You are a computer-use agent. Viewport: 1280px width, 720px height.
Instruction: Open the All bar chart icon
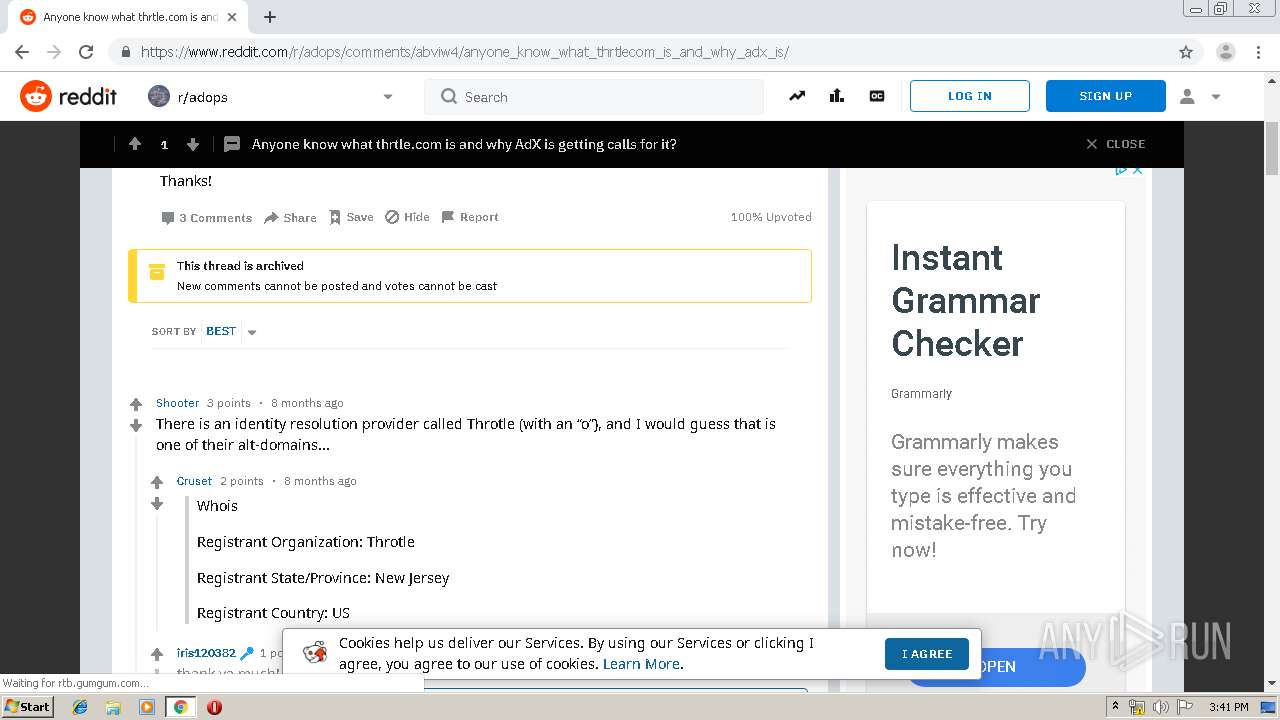click(x=837, y=96)
